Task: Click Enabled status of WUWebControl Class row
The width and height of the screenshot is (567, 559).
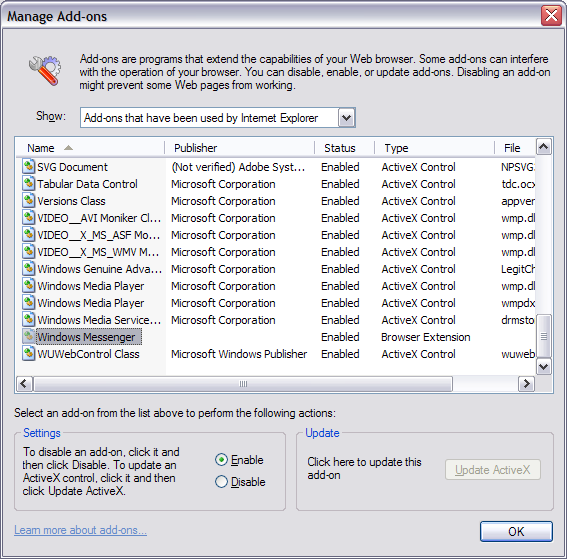Action: click(x=340, y=354)
